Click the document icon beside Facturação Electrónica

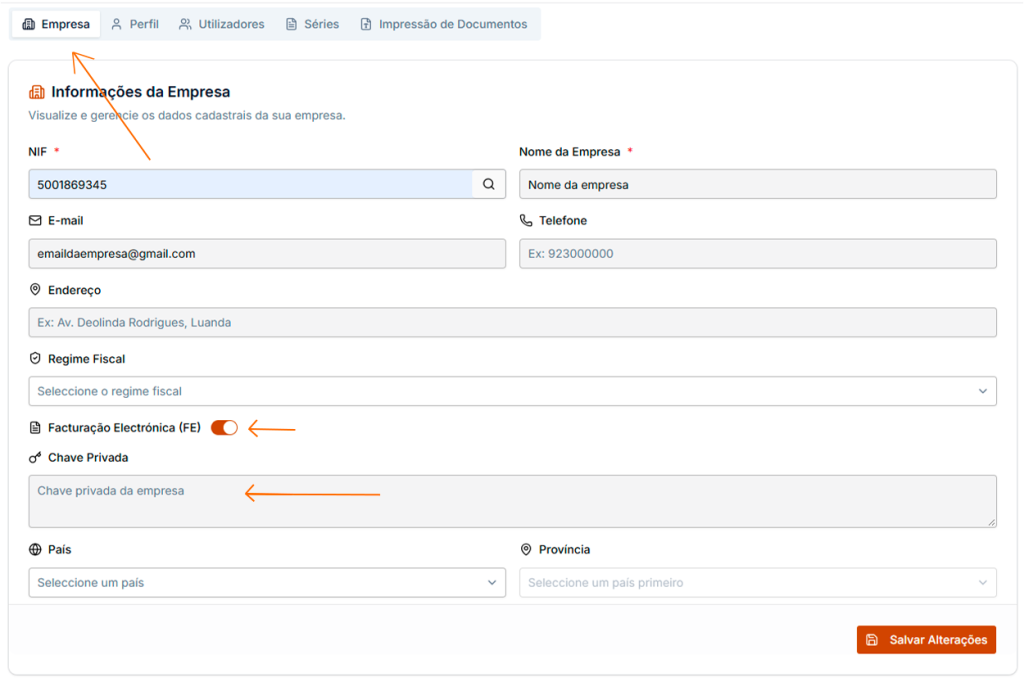[35, 428]
